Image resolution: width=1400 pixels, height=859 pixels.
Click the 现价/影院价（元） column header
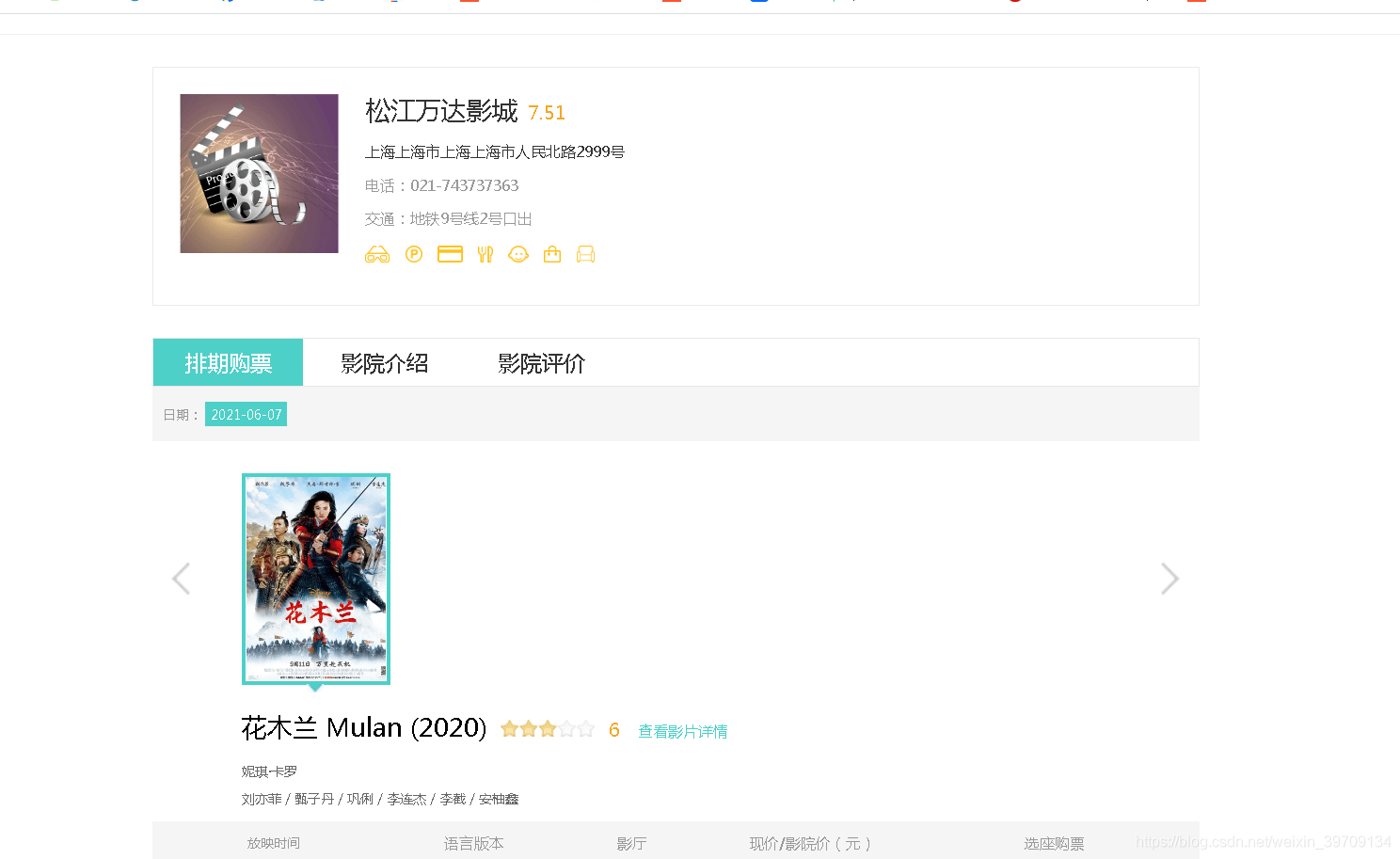pyautogui.click(x=810, y=843)
